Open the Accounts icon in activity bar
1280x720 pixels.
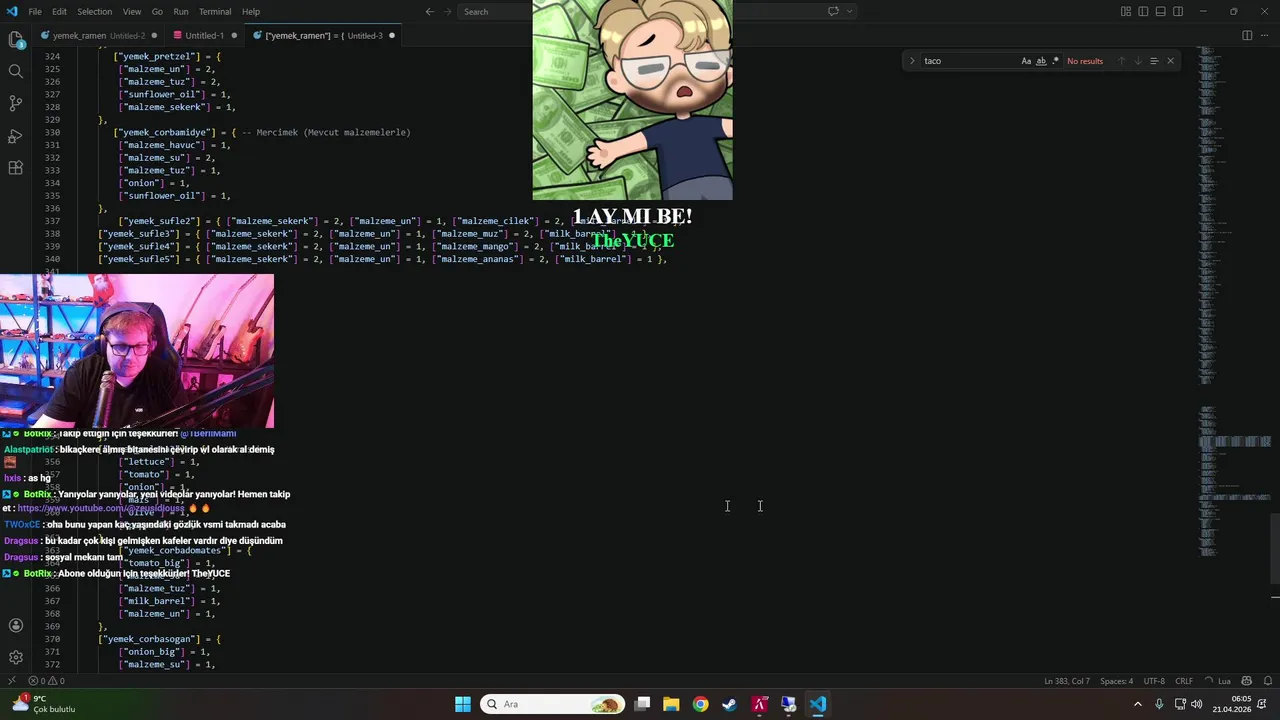point(16,626)
